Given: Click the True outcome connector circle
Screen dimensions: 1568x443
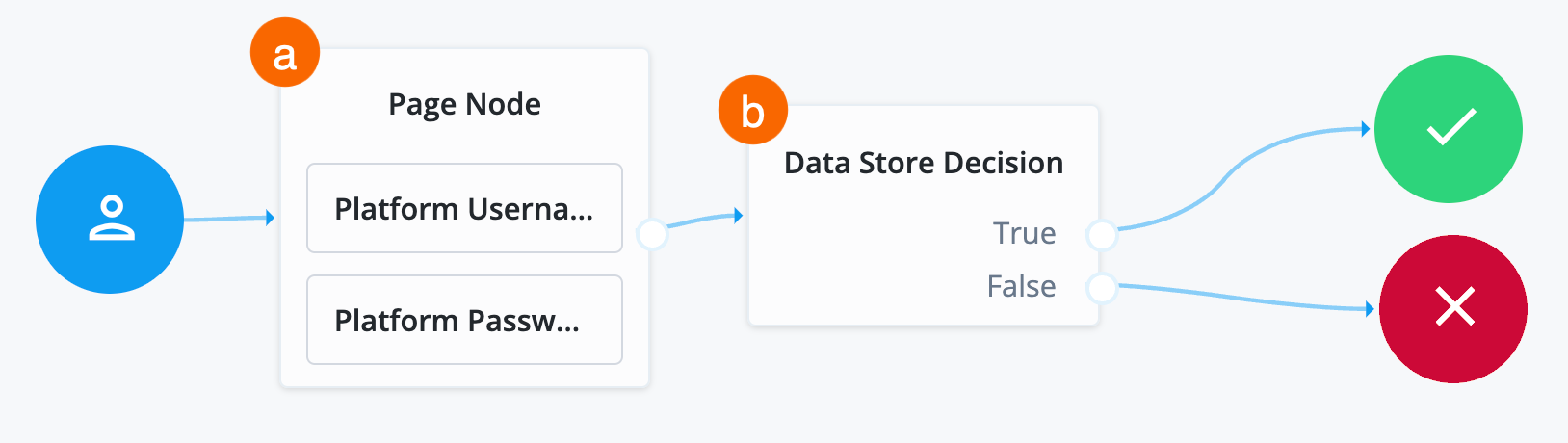Looking at the screenshot, I should point(1101,233).
